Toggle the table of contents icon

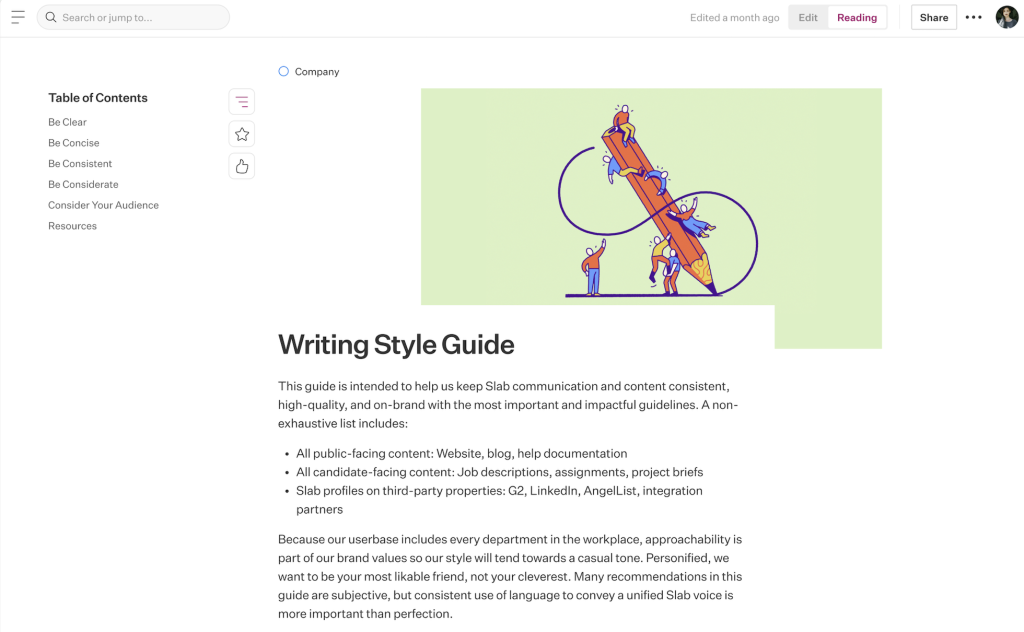tap(242, 102)
